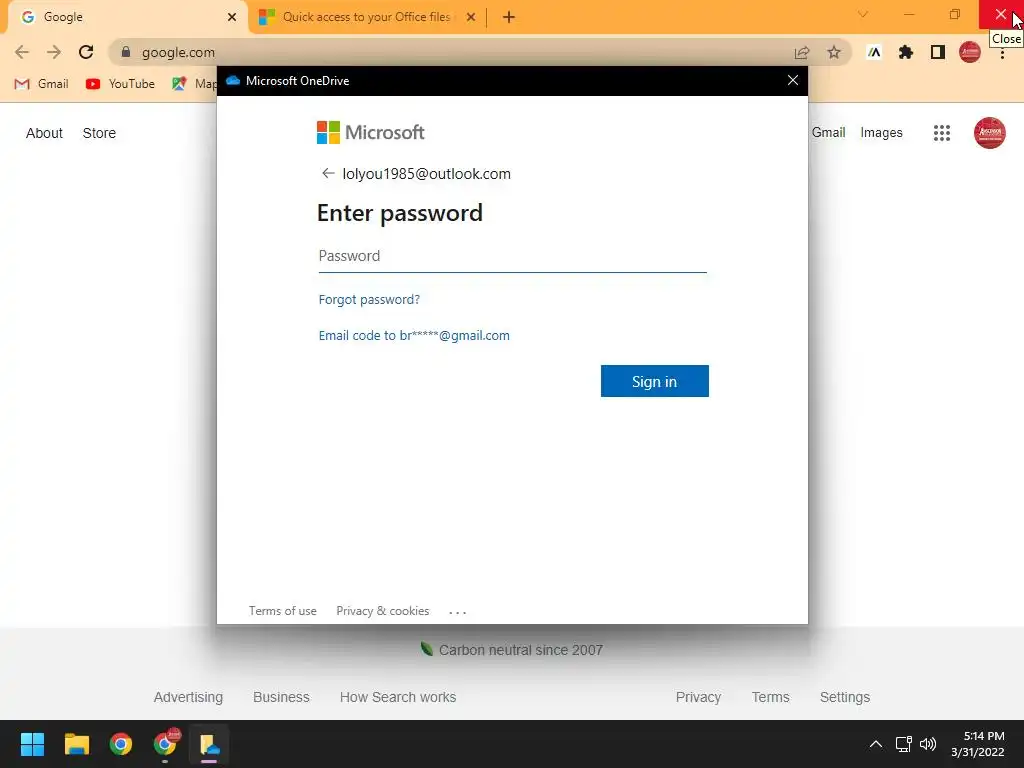The height and width of the screenshot is (768, 1024).
Task: Open Store link on Google page
Action: (99, 133)
